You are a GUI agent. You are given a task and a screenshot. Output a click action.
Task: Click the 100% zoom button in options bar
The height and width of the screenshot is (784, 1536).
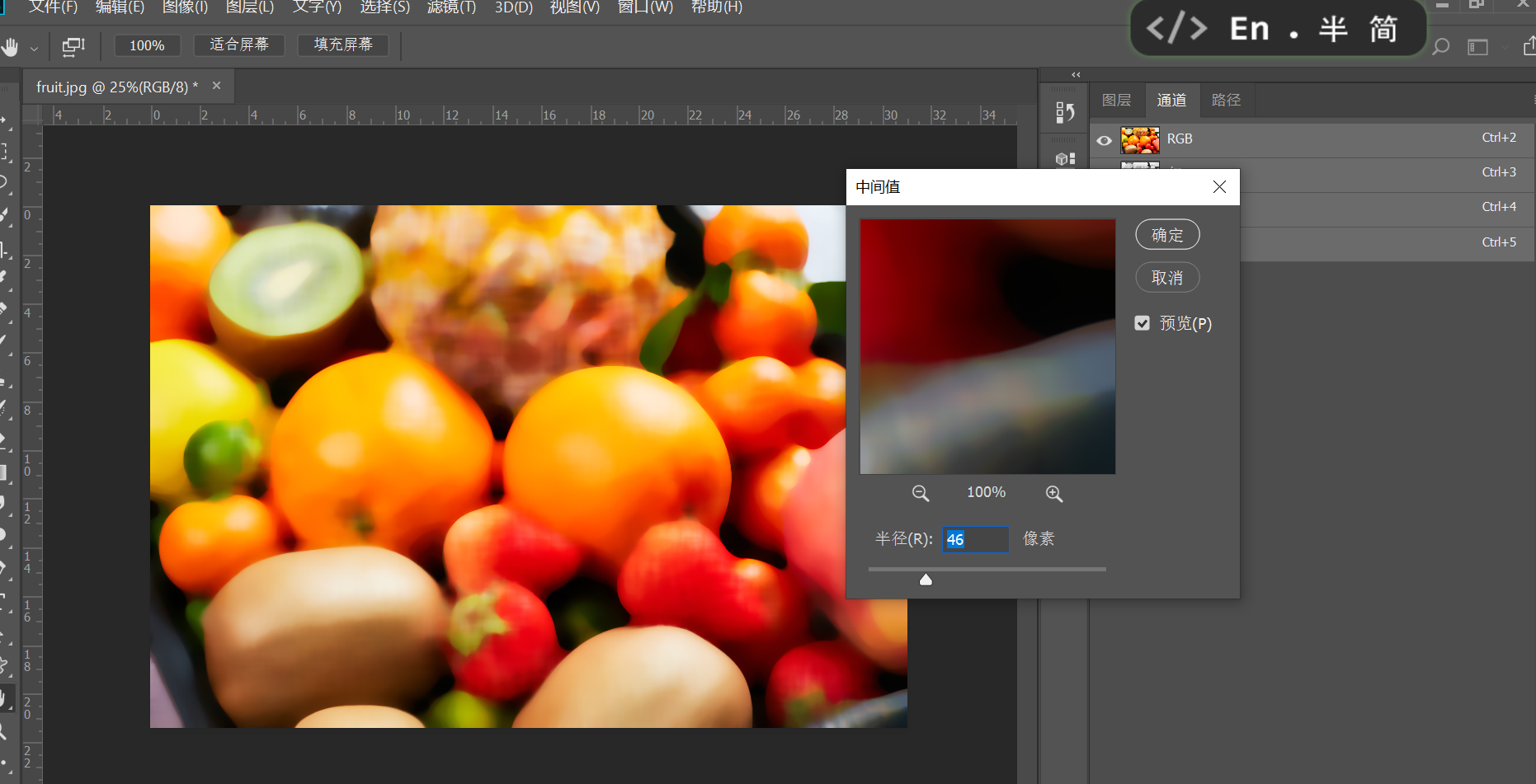tap(147, 45)
